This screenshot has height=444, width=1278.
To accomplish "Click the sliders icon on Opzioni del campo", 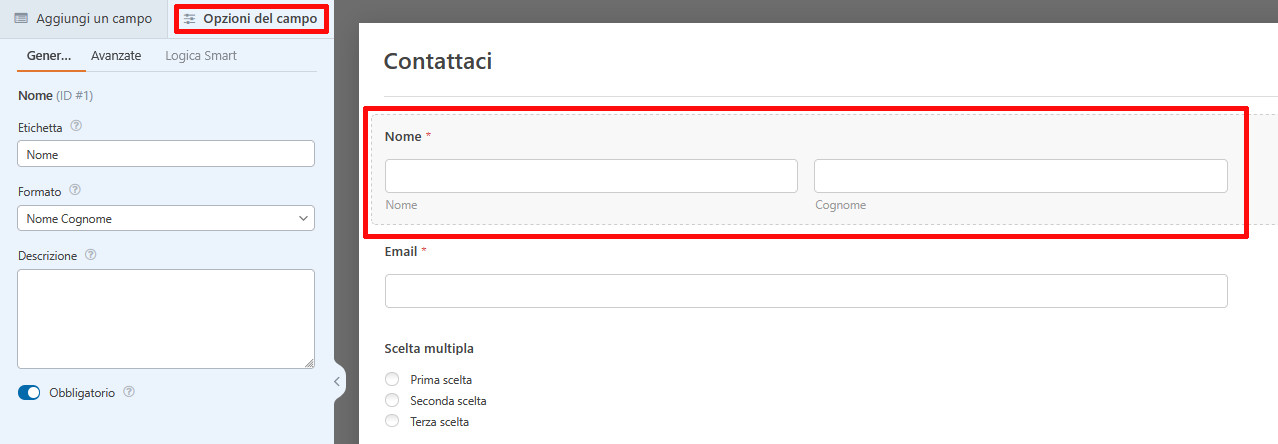I will click(190, 19).
